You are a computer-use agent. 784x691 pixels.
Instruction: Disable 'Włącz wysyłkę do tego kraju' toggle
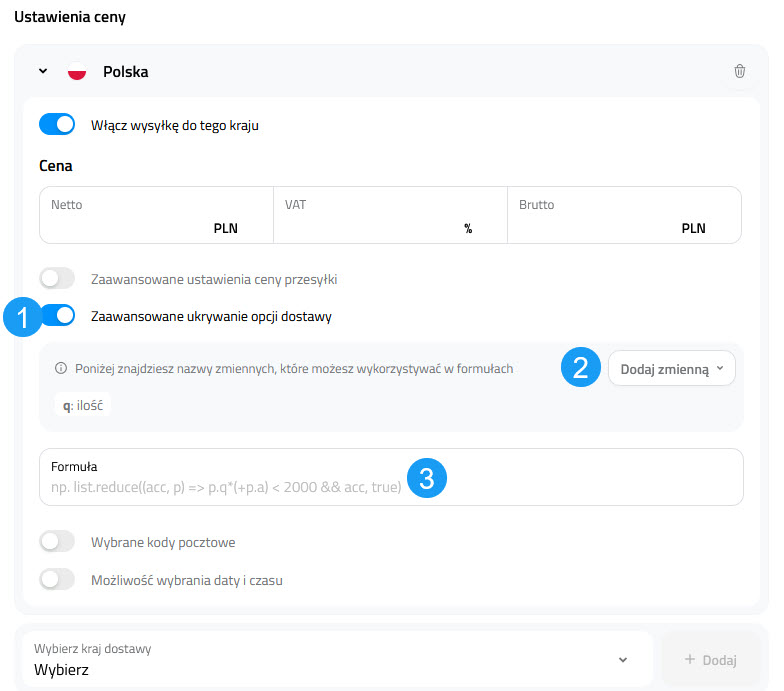point(57,125)
